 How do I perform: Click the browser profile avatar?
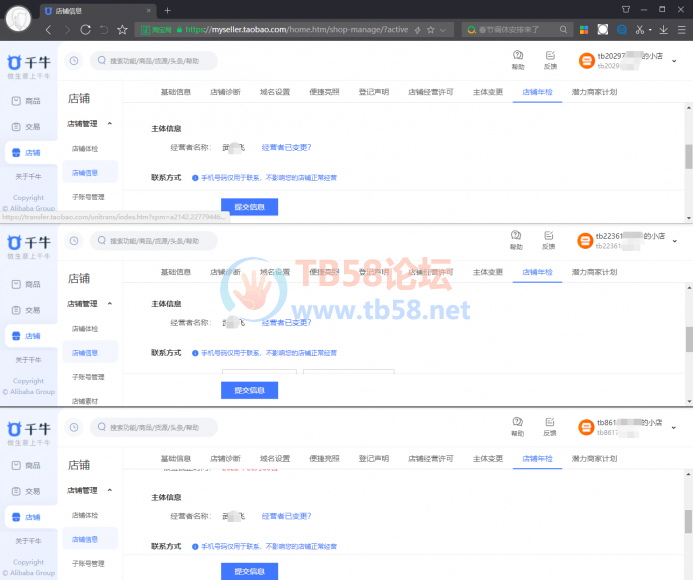pyautogui.click(x=18, y=19)
